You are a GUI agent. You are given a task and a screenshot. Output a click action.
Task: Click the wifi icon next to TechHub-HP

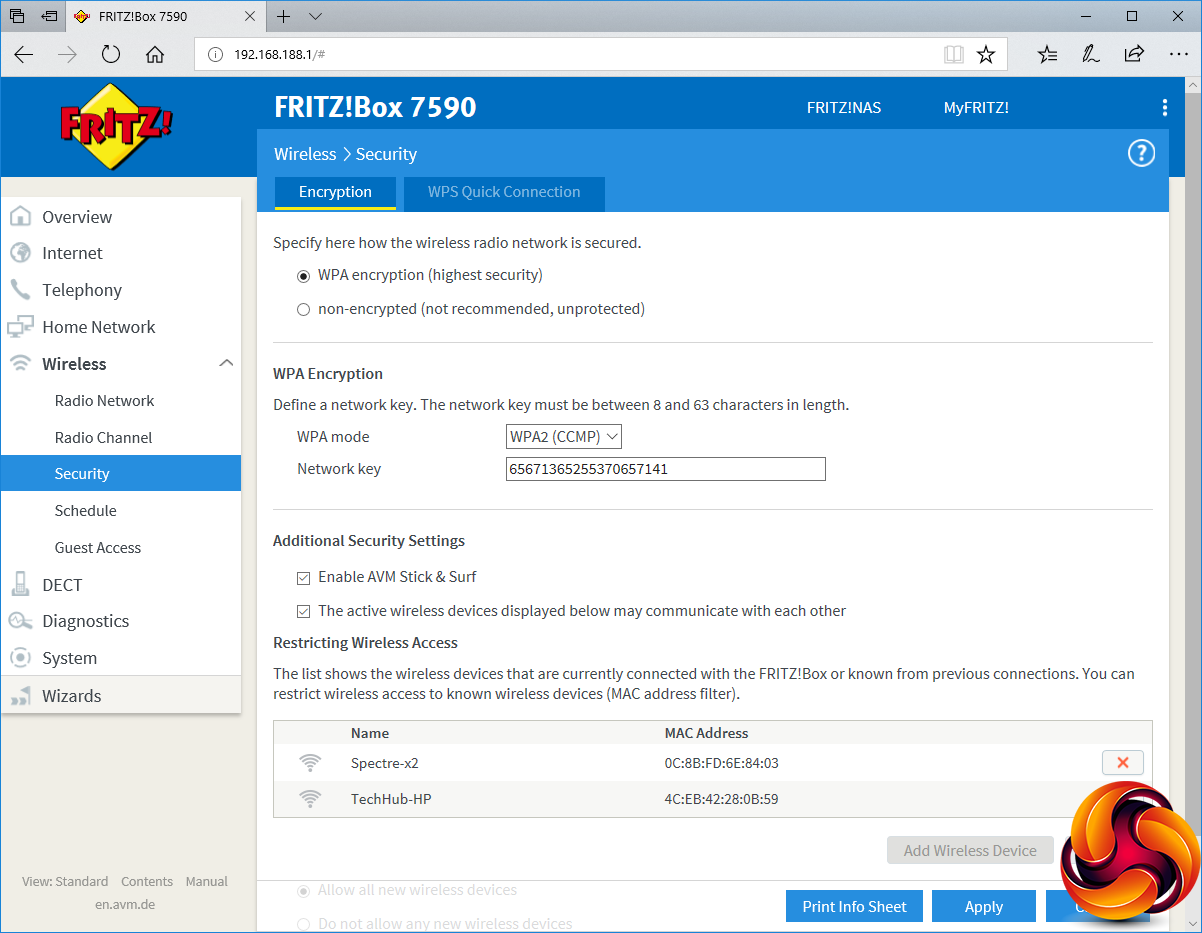[310, 799]
